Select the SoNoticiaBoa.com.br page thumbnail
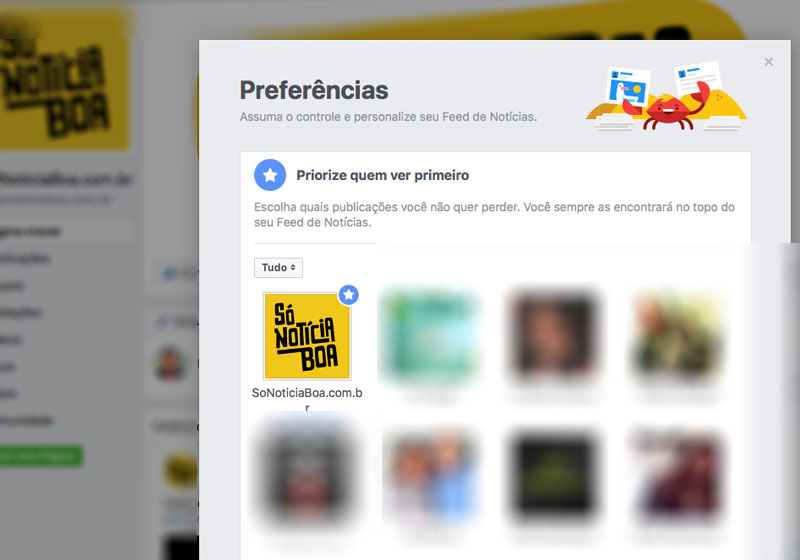 [x=307, y=336]
